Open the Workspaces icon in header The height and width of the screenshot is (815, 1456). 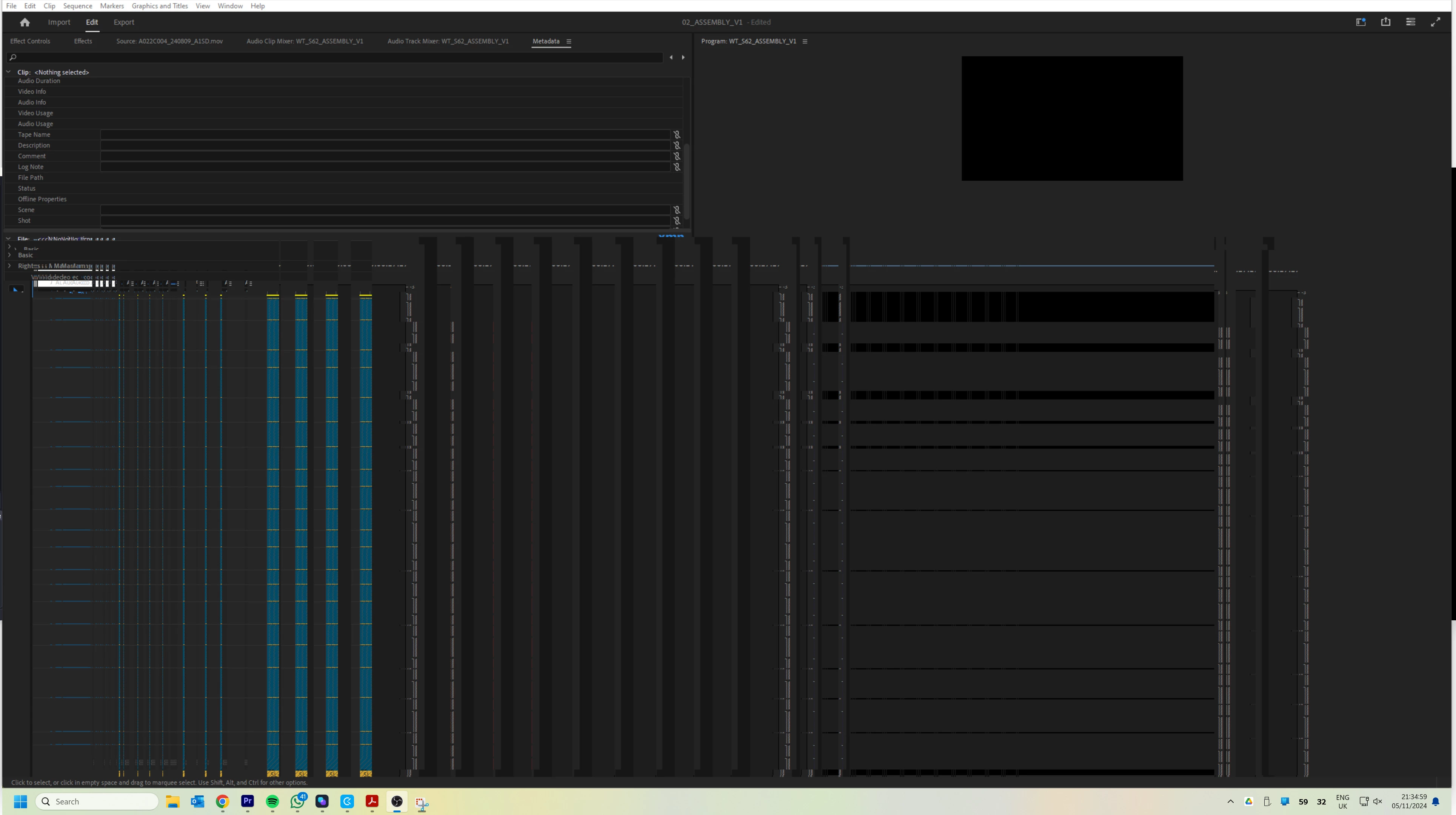(1361, 22)
